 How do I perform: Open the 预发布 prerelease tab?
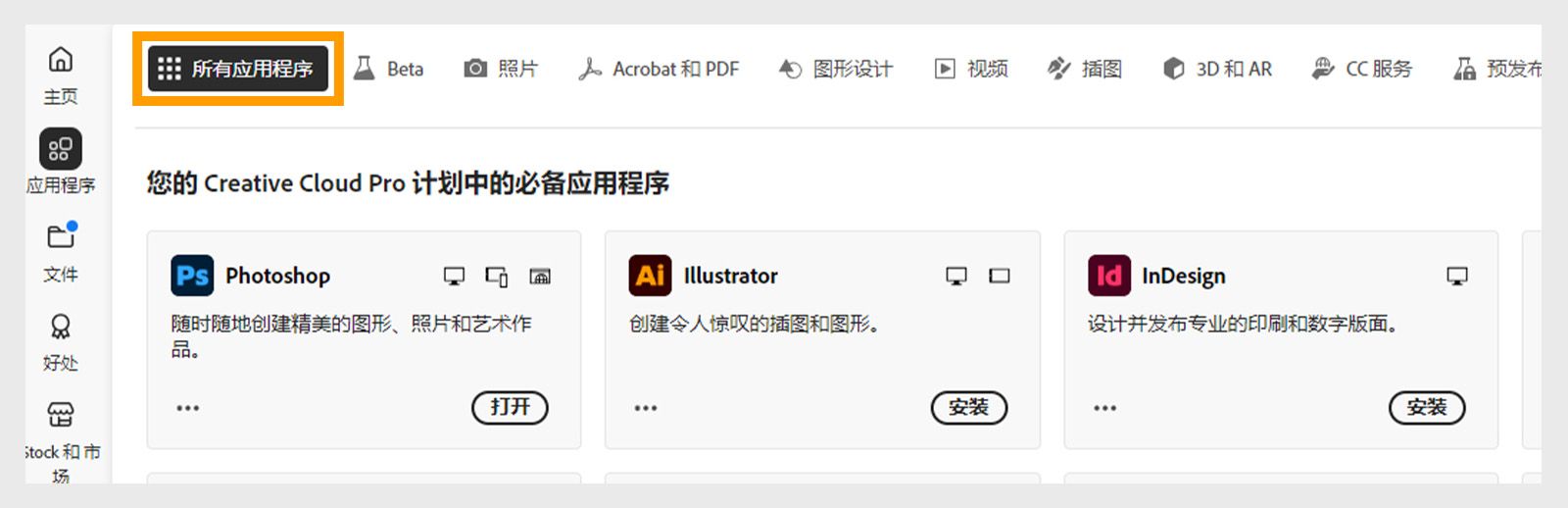tap(1497, 69)
